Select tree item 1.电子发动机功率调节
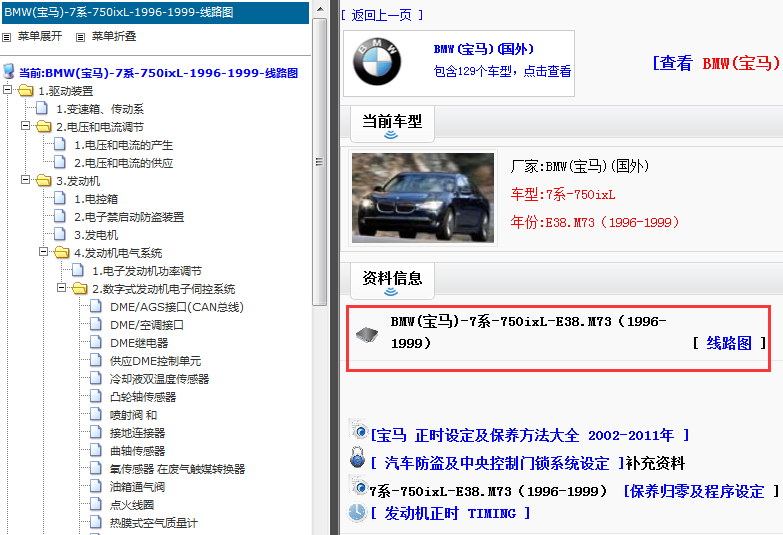The height and width of the screenshot is (535, 783). click(x=147, y=271)
